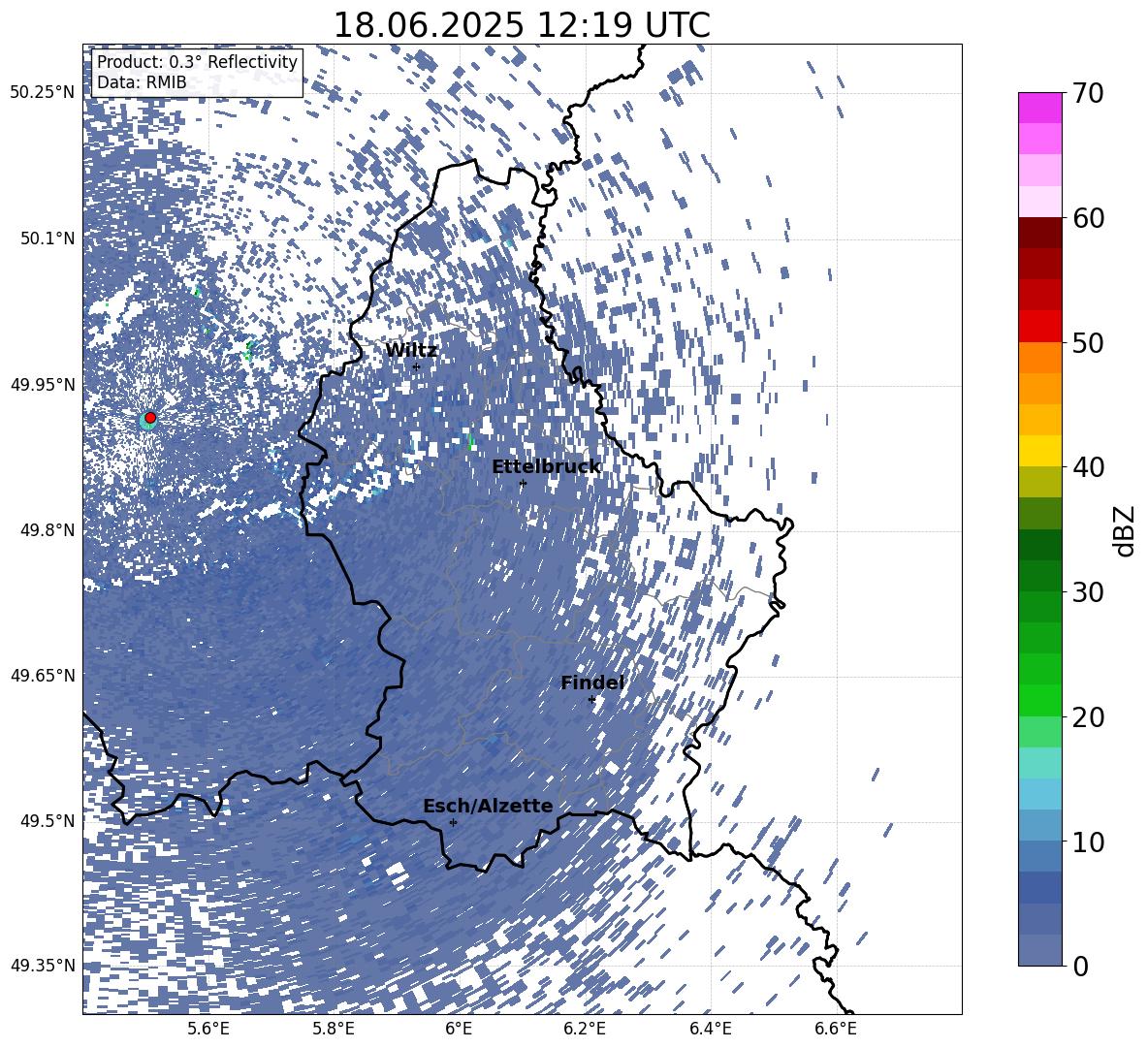
Task: Click the colorbar tick label 0
Action: point(1081,967)
